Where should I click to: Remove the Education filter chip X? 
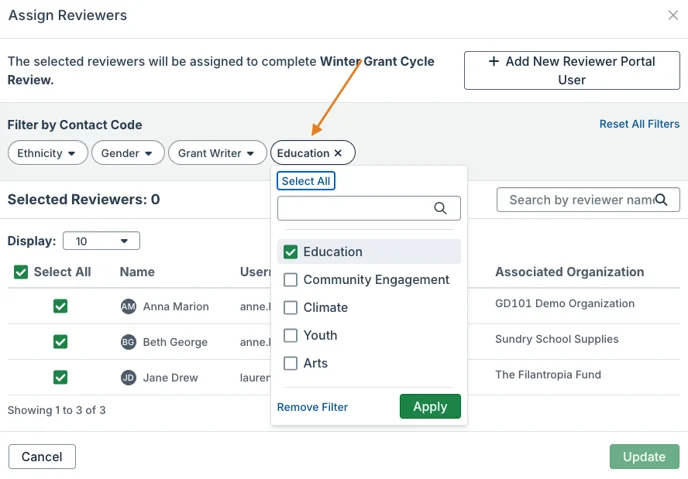point(338,153)
